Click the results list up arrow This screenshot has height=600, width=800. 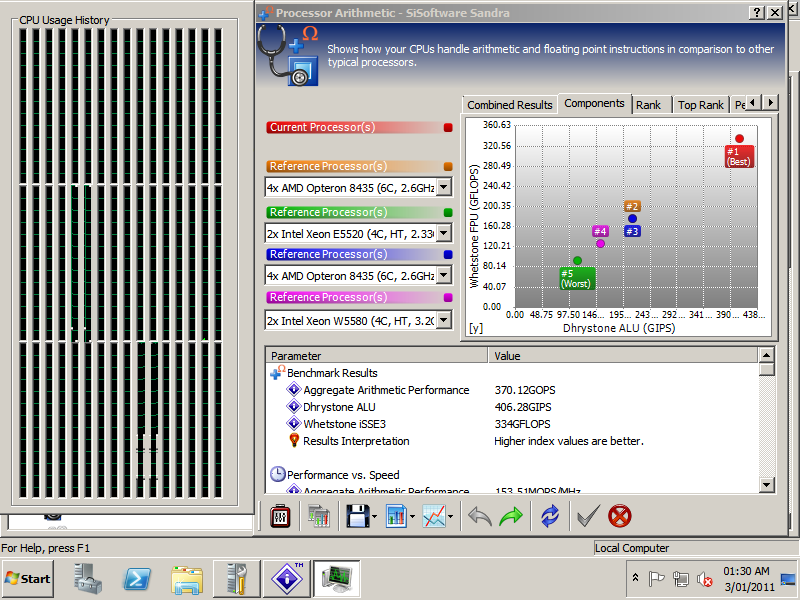(766, 355)
